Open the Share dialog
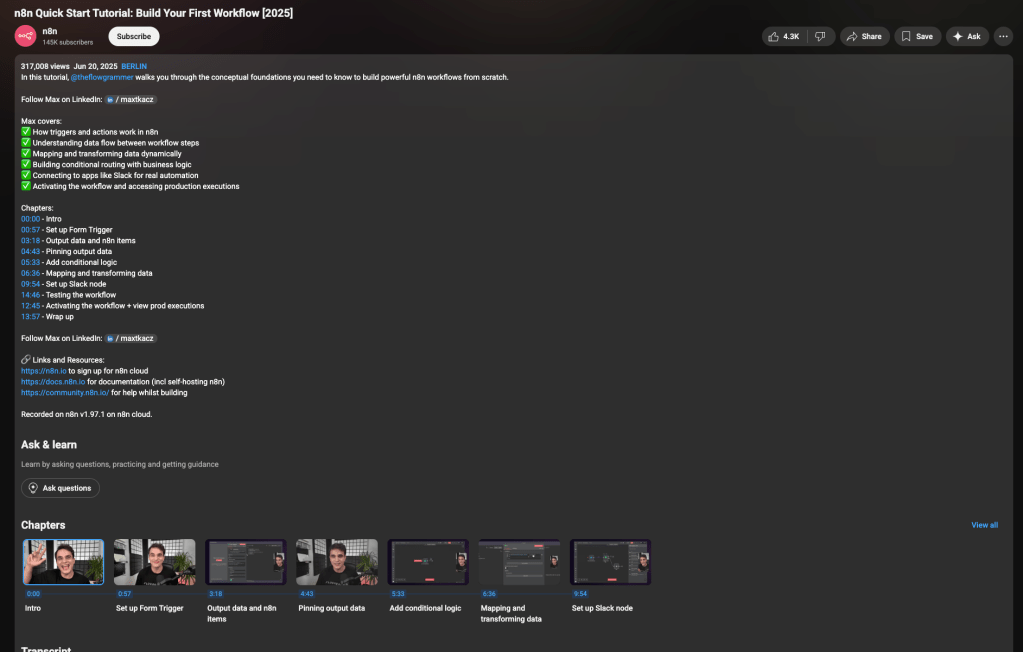Screen dimensions: 1023x652 coord(864,36)
